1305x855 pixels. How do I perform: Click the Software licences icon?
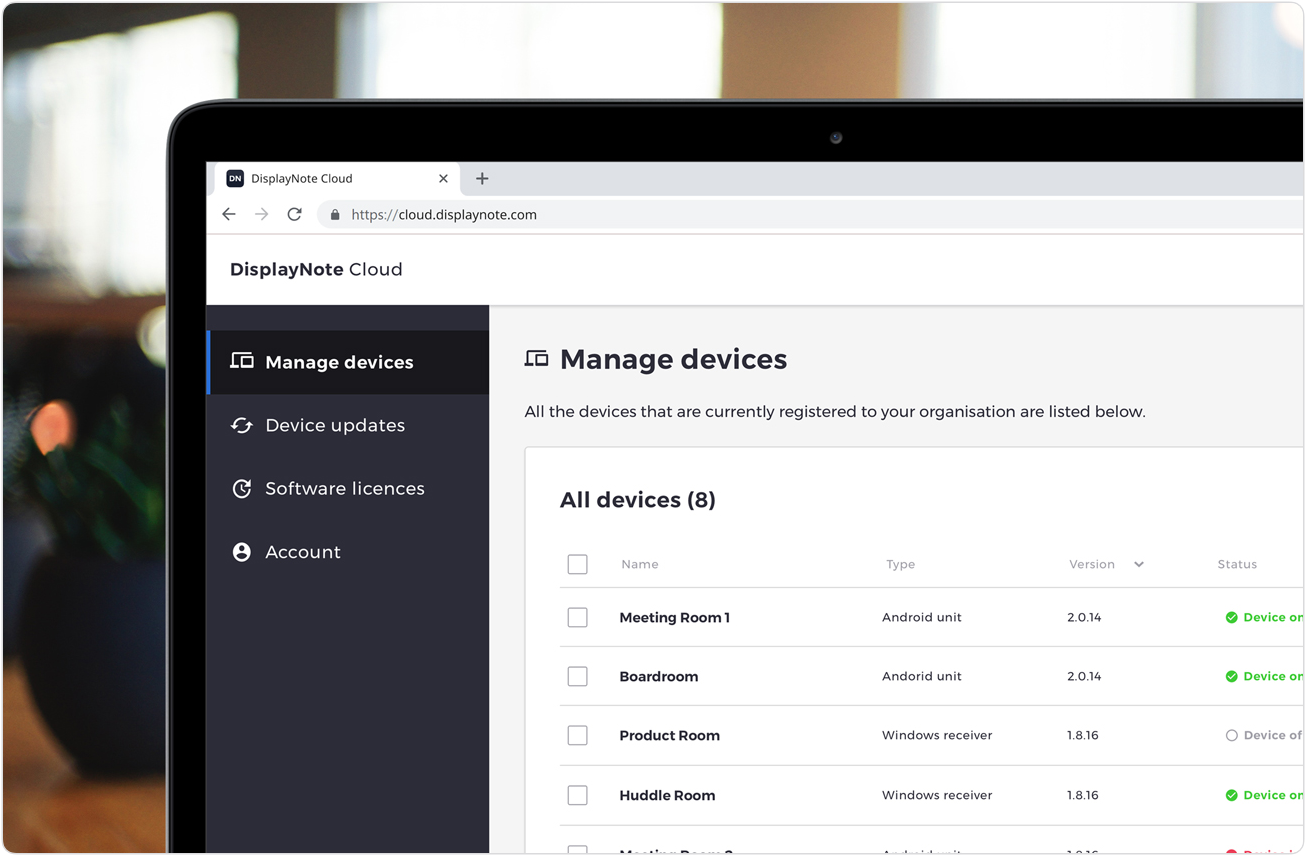pyautogui.click(x=241, y=489)
